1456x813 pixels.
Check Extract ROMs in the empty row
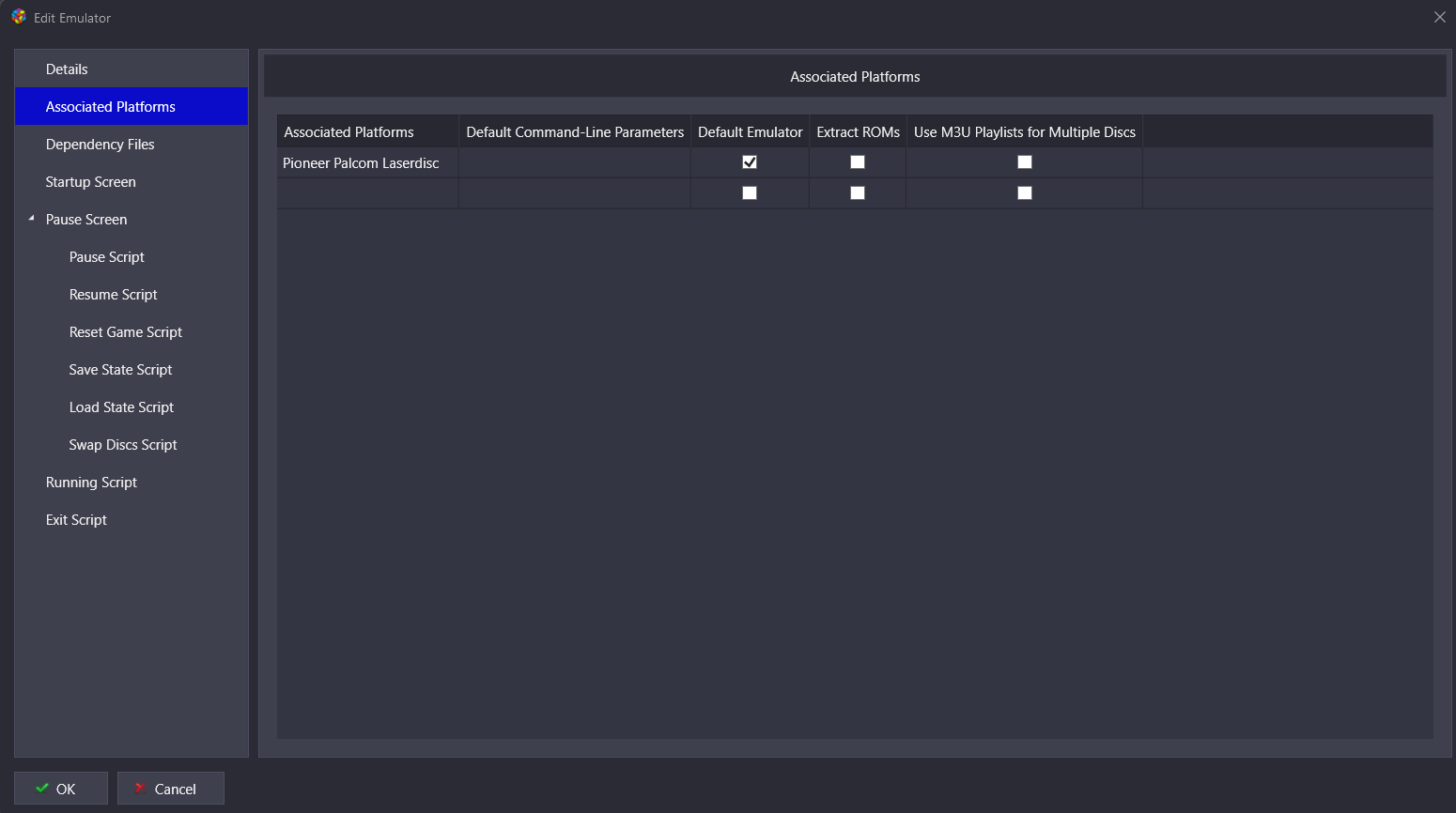[x=858, y=193]
